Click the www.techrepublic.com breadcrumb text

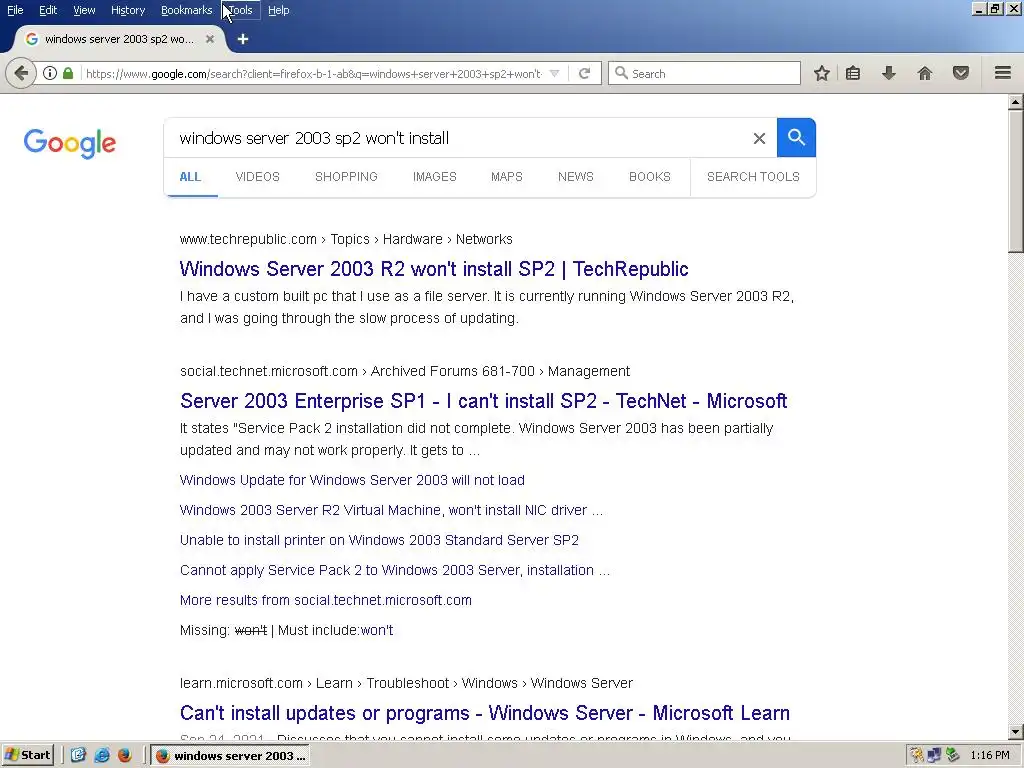pyautogui.click(x=248, y=239)
